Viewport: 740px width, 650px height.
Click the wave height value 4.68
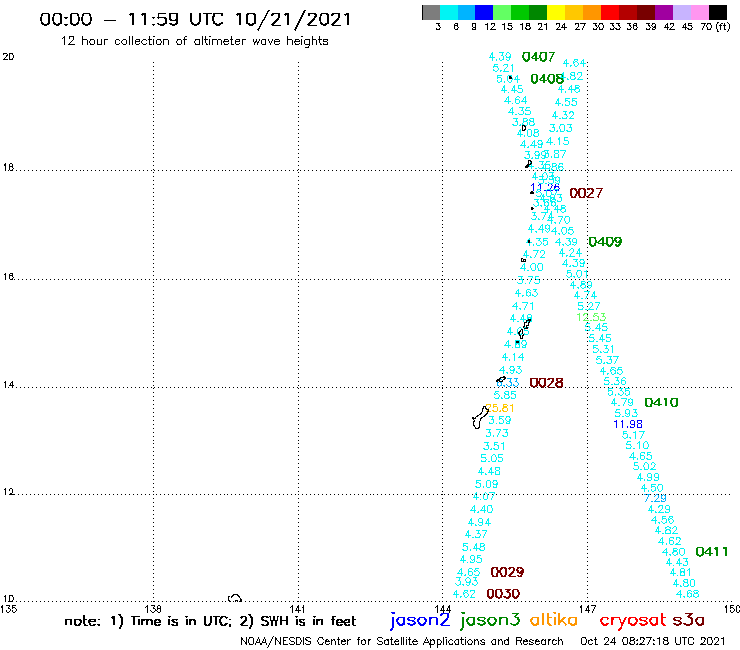688,594
